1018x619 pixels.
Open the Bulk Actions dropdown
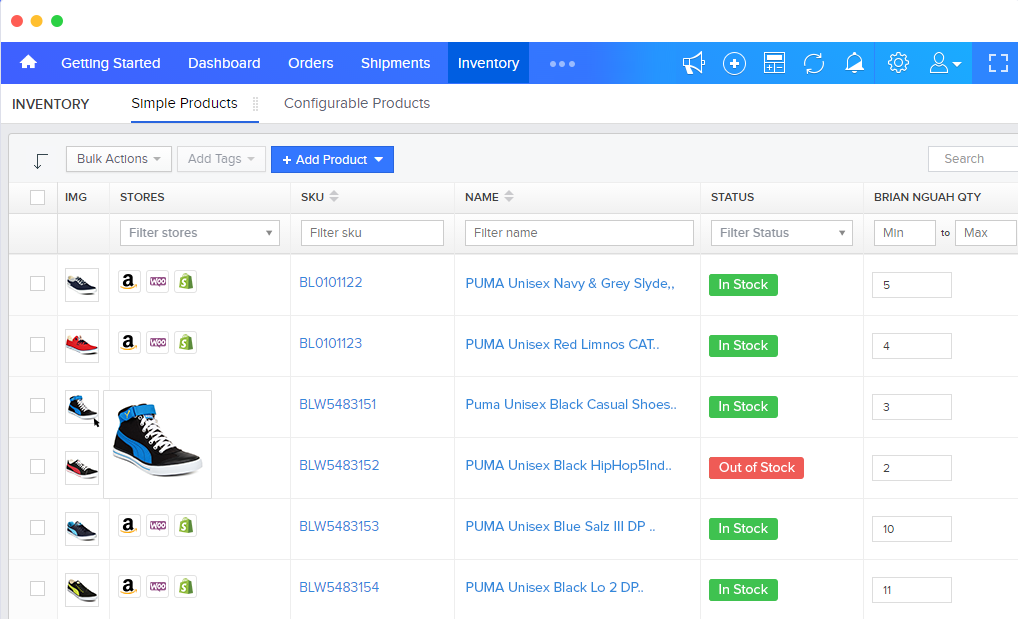tap(119, 159)
